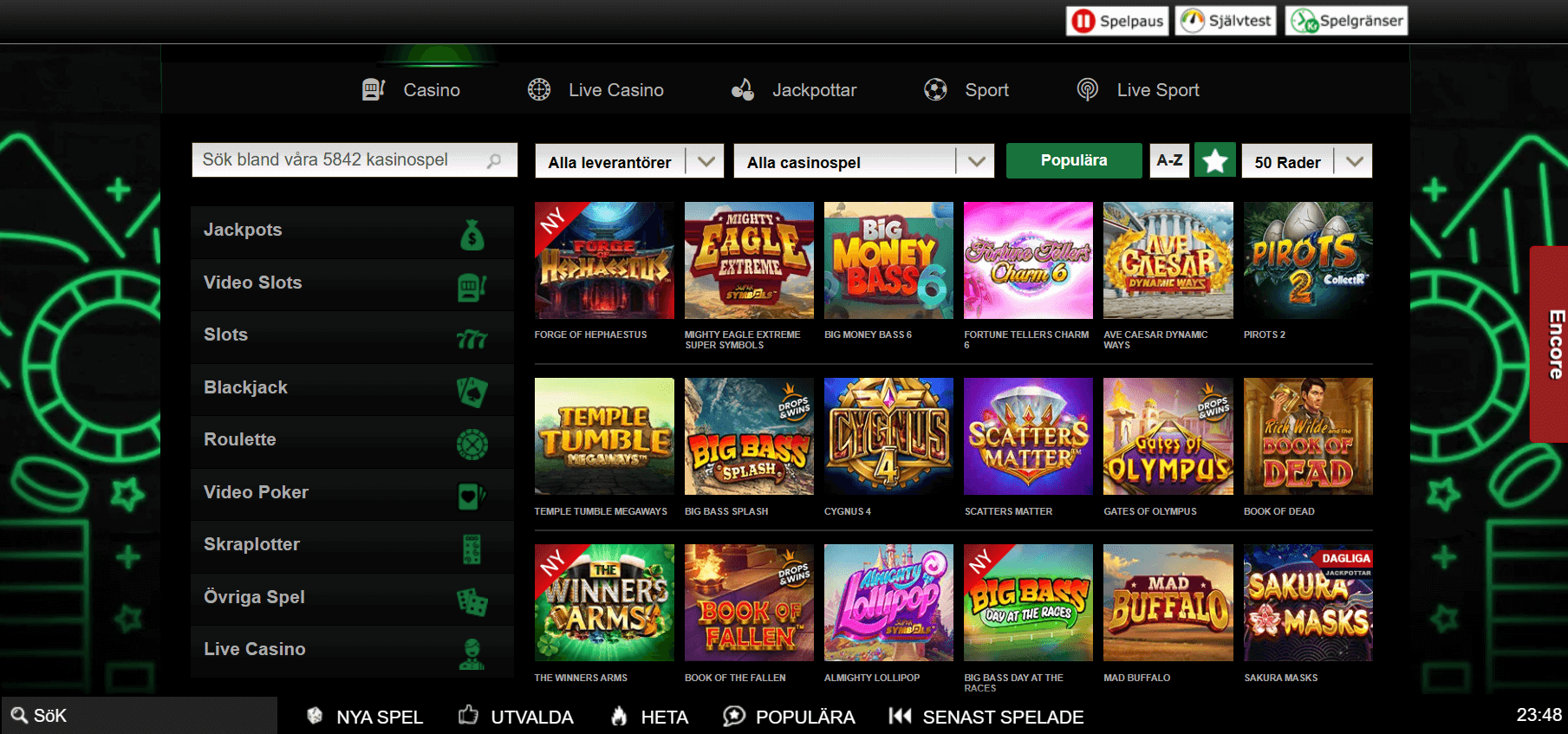Image resolution: width=1568 pixels, height=734 pixels.
Task: Click the cherries Jackpottar icon
Action: tap(743, 89)
